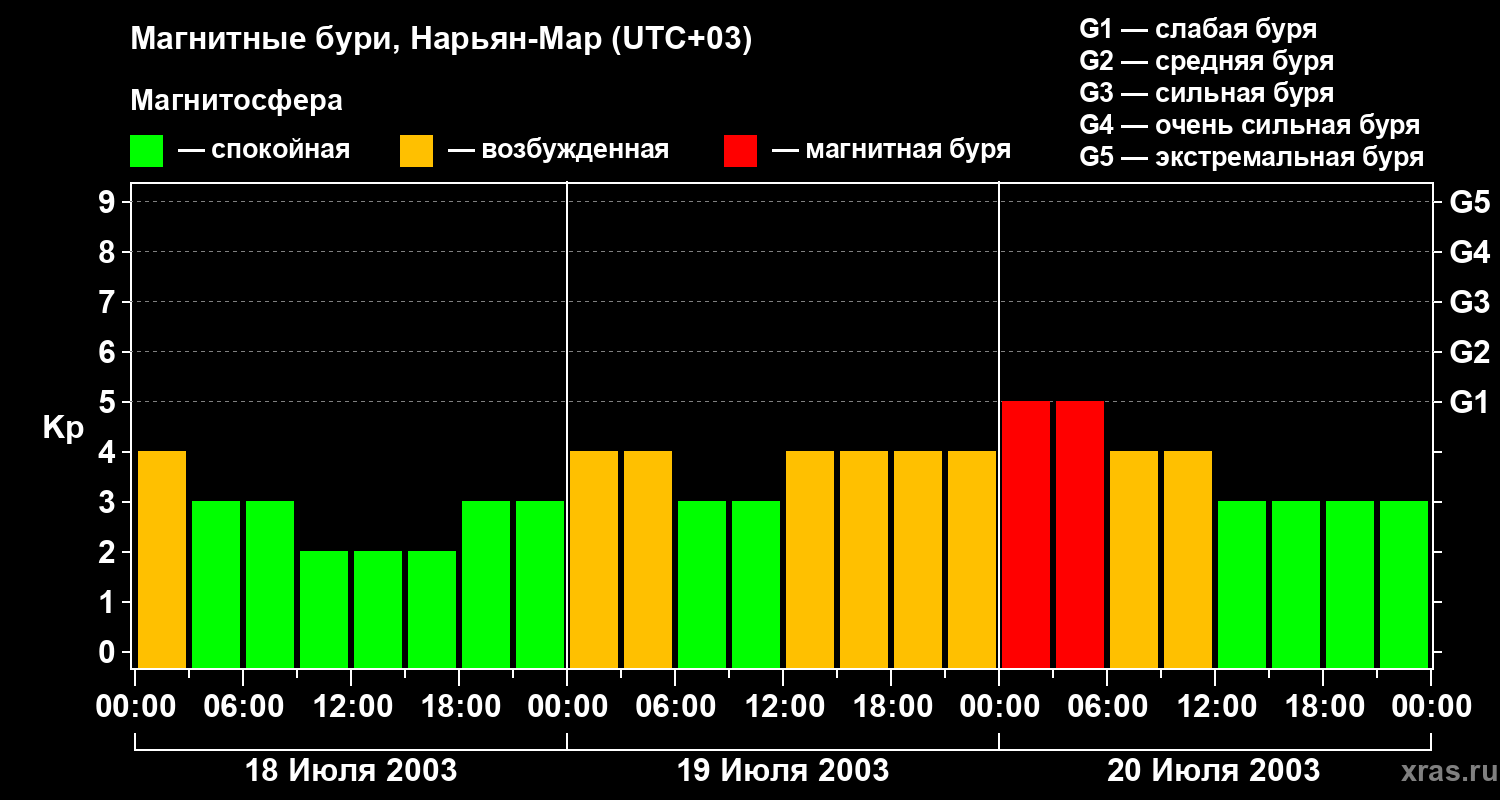Viewport: 1500px width, 800px height.
Task: Click the red legend swatch for магнитная буря
Action: pyautogui.click(x=740, y=151)
